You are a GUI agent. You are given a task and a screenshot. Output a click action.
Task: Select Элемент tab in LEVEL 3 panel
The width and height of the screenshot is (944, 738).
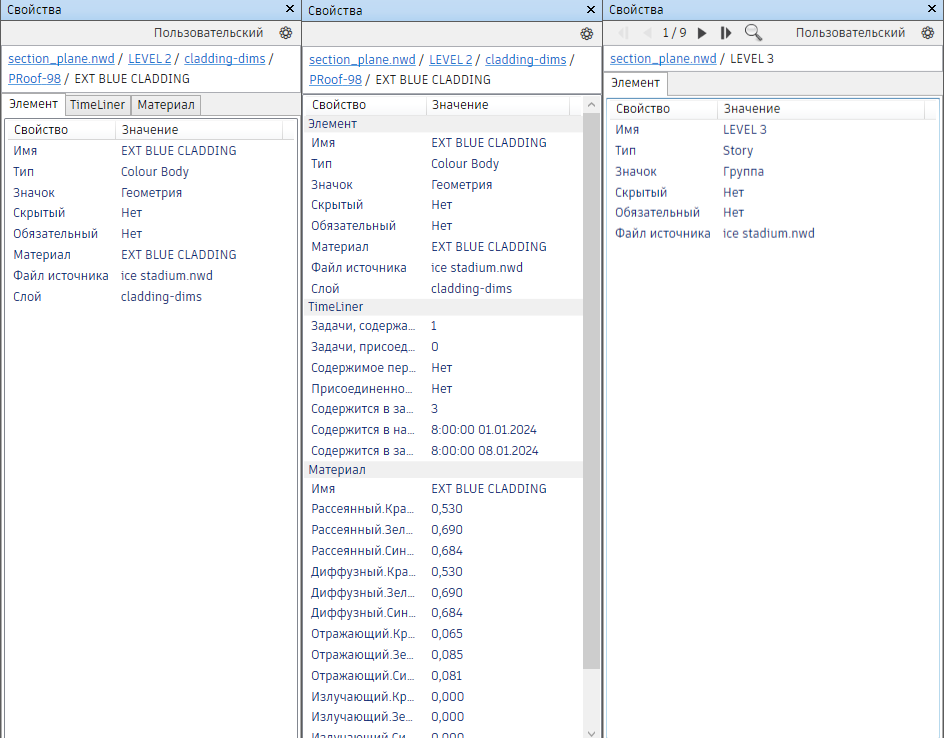(x=636, y=83)
